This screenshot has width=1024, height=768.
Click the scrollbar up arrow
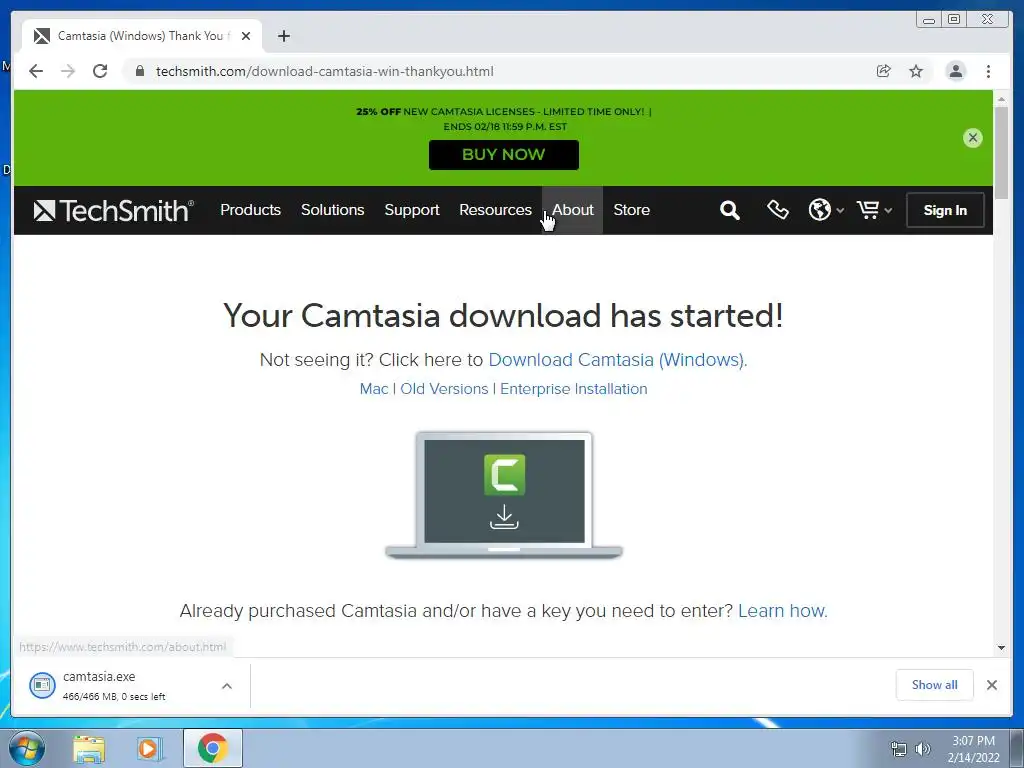click(1001, 99)
